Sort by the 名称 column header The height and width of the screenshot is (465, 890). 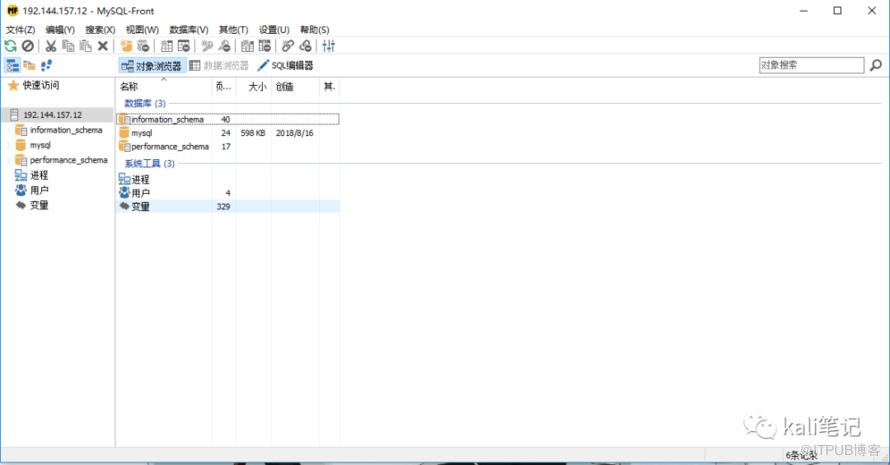[163, 86]
